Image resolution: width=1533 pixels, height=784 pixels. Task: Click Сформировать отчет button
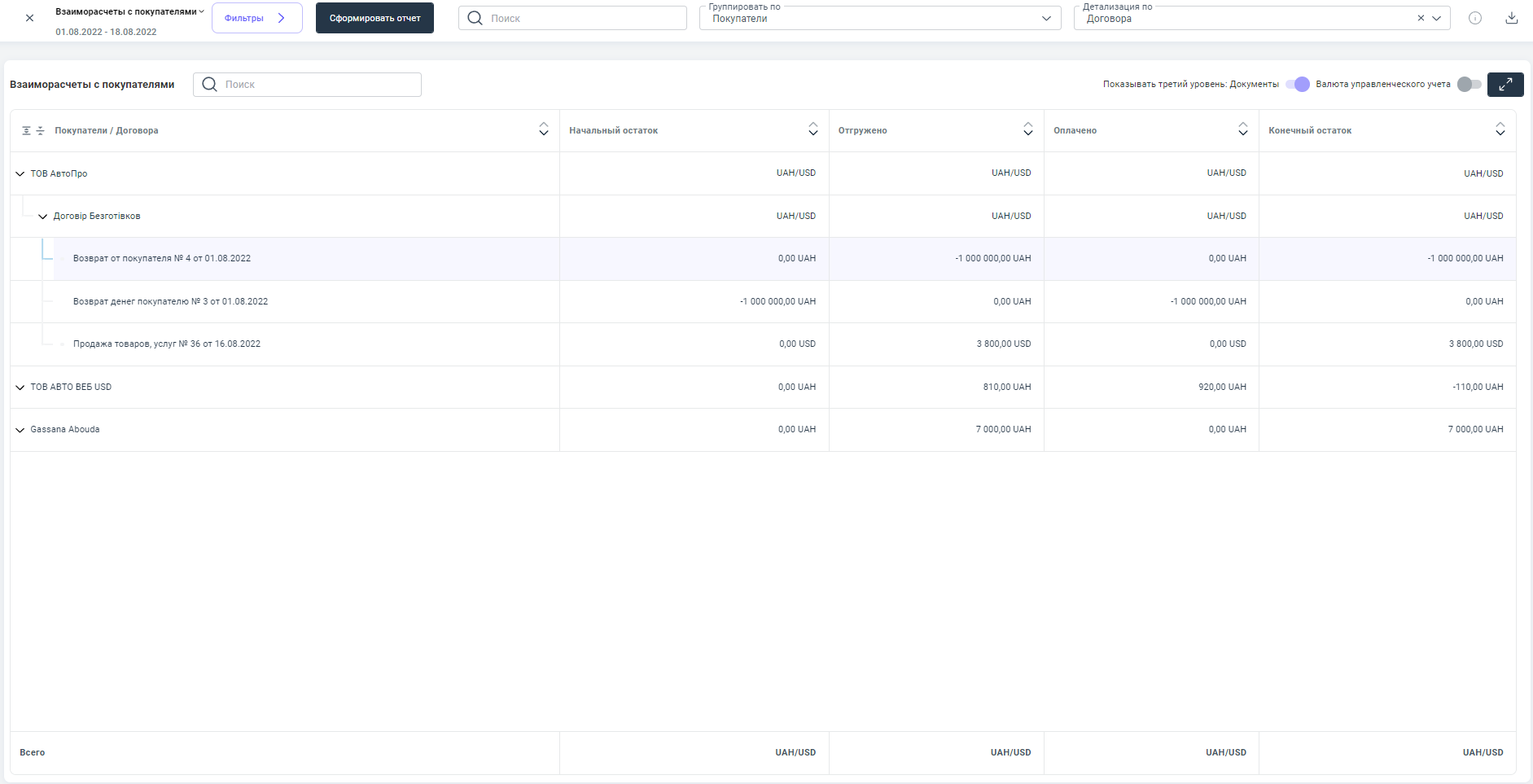[x=374, y=18]
